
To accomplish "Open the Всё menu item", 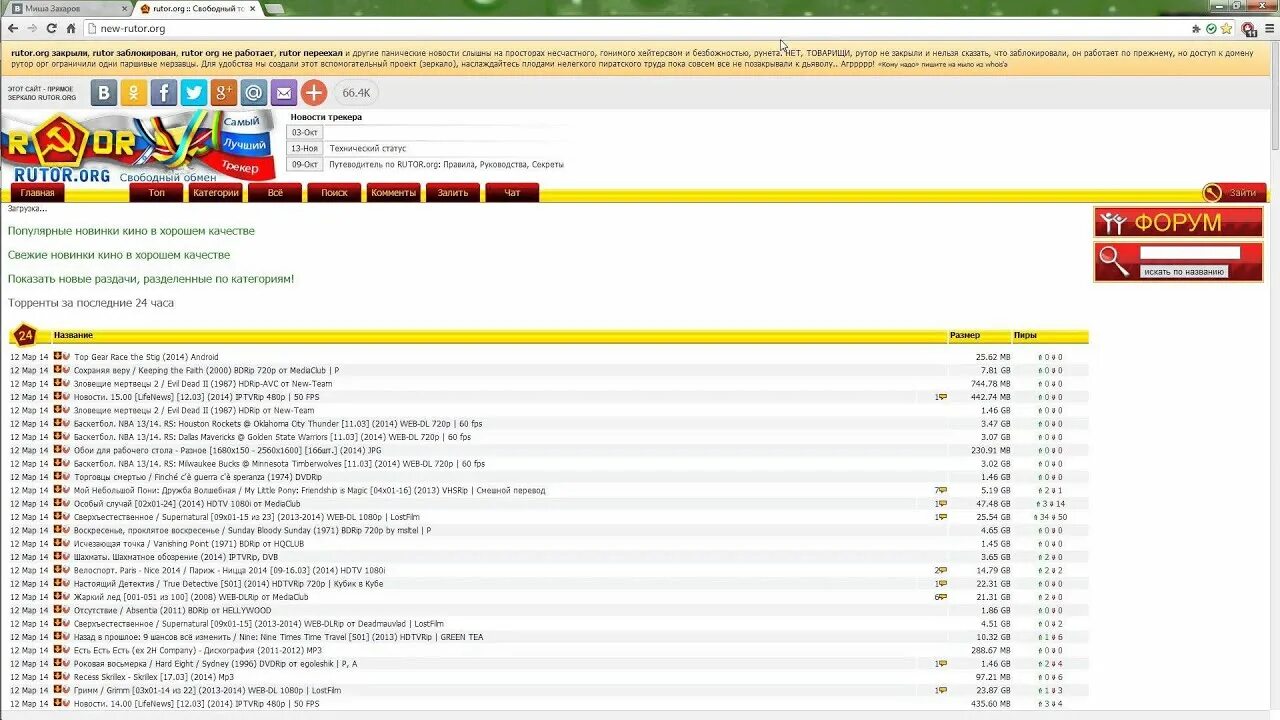I will coord(275,193).
